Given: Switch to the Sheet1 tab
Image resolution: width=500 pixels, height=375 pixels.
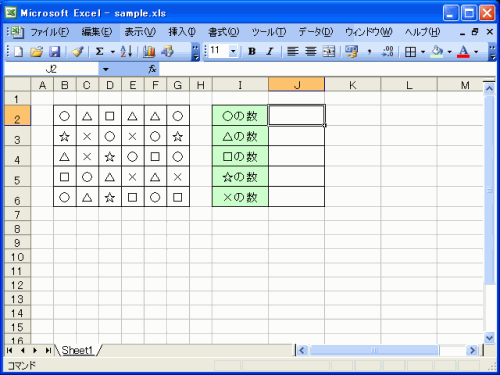Looking at the screenshot, I should point(77,350).
